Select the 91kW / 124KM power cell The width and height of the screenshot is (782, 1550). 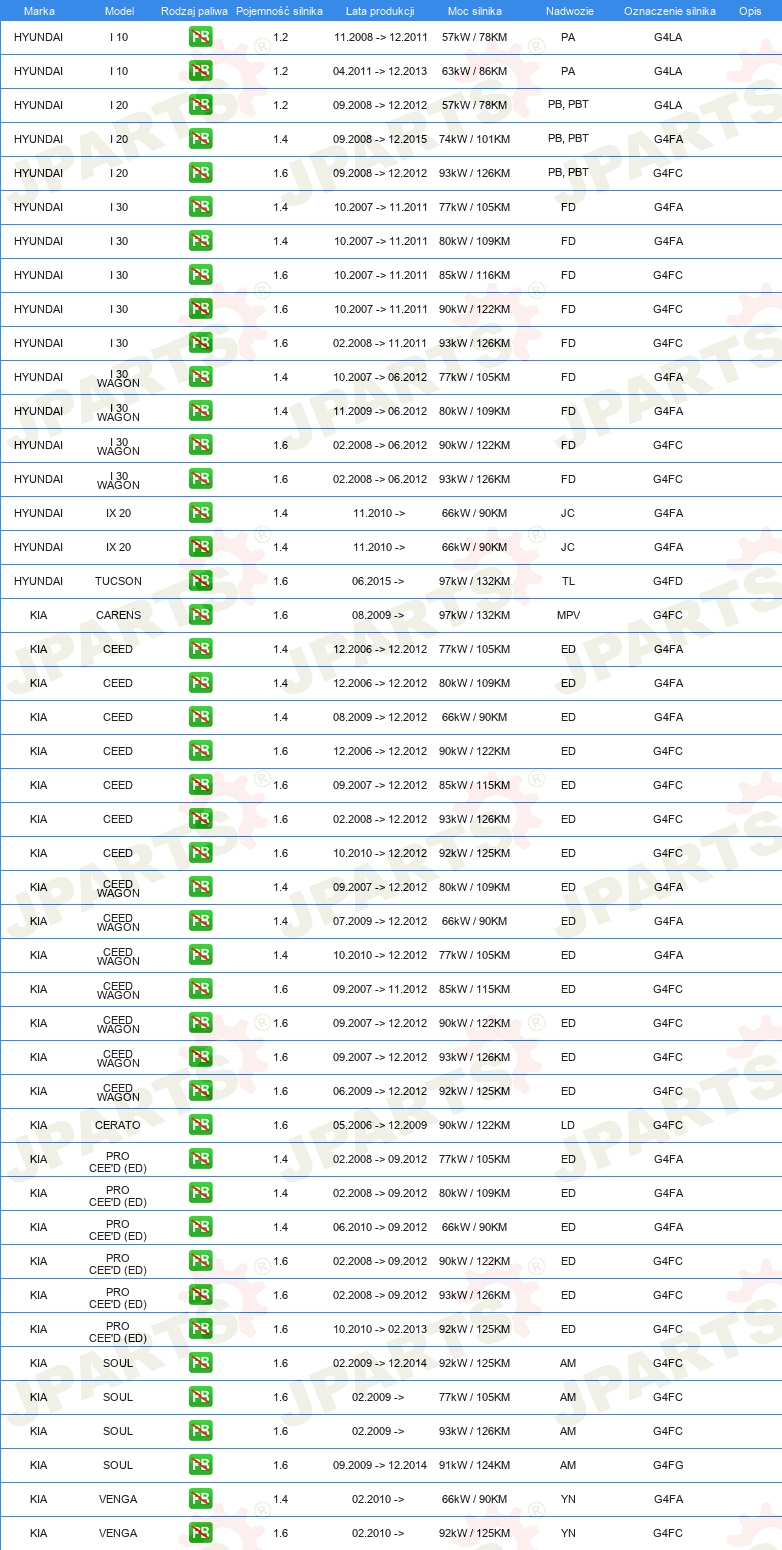pyautogui.click(x=474, y=1465)
